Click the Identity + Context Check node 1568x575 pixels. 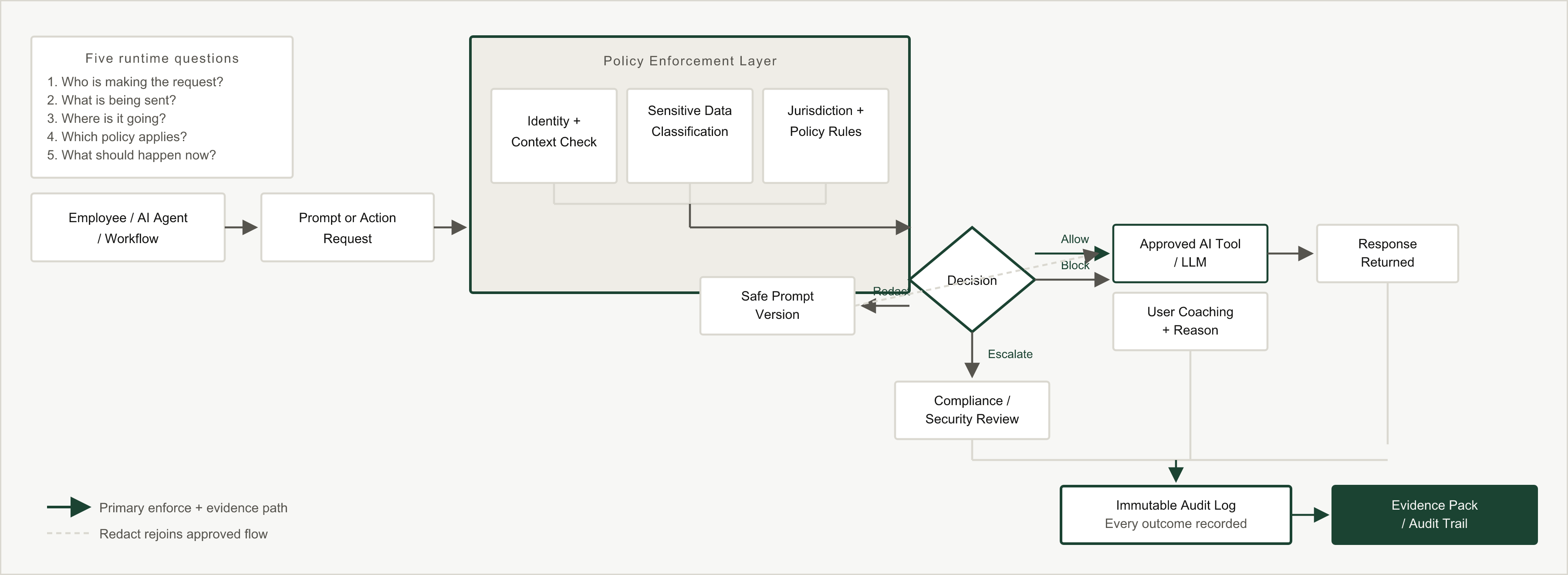tap(553, 135)
